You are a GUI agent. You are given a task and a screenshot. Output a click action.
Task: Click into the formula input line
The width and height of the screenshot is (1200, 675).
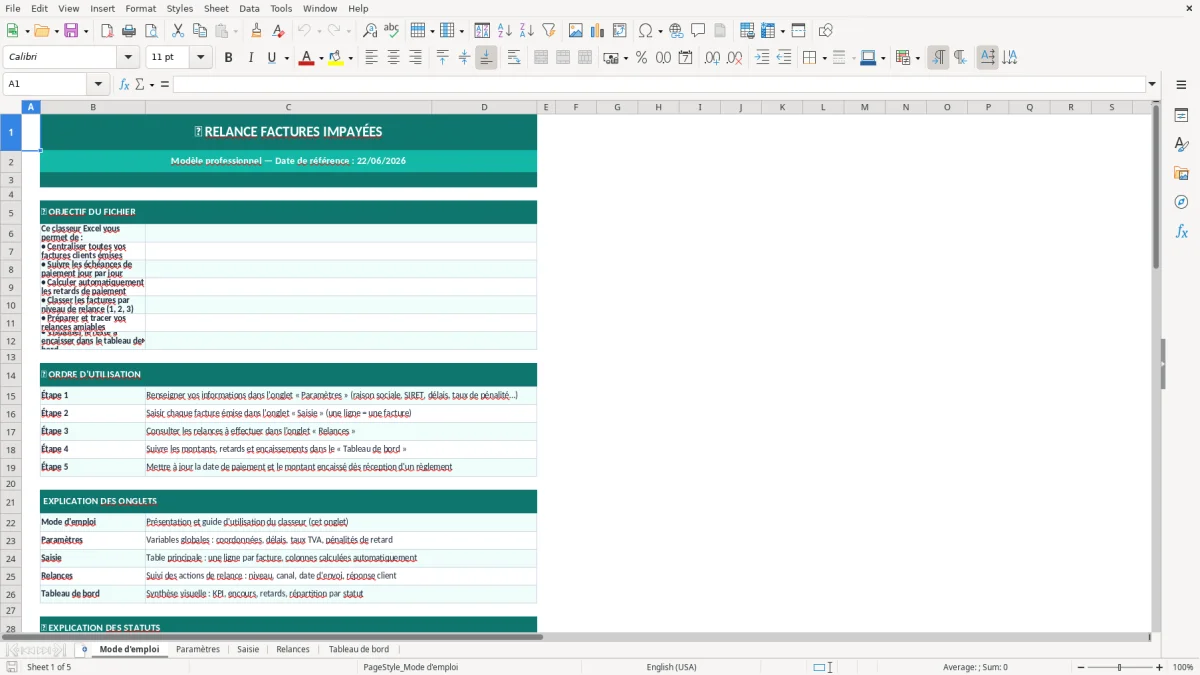click(659, 84)
